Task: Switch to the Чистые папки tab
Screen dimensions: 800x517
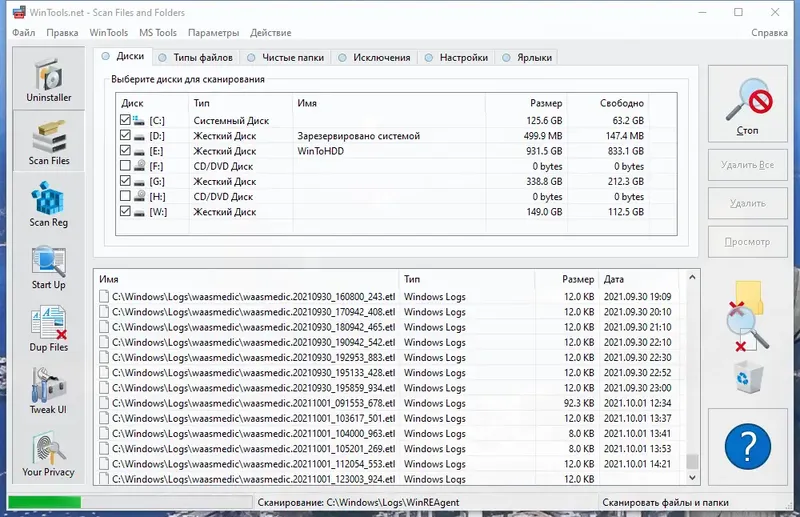Action: tap(286, 58)
